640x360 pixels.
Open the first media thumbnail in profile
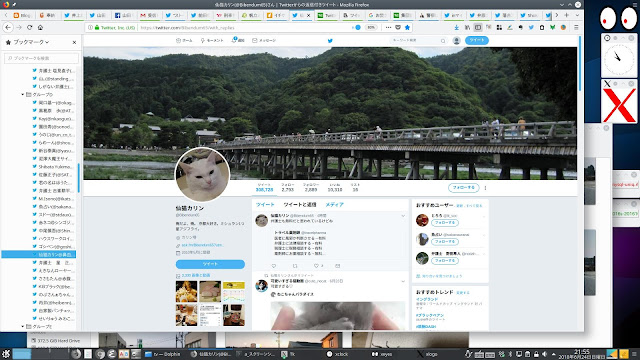187,291
